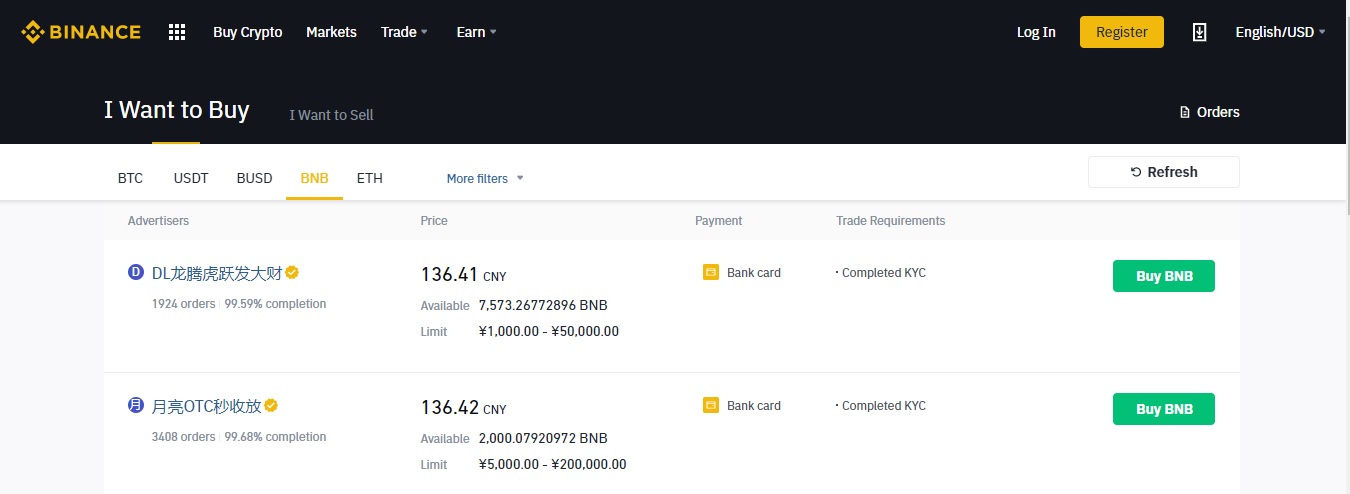Click the DL龙腾虎跃发大财 avatar icon

136,272
